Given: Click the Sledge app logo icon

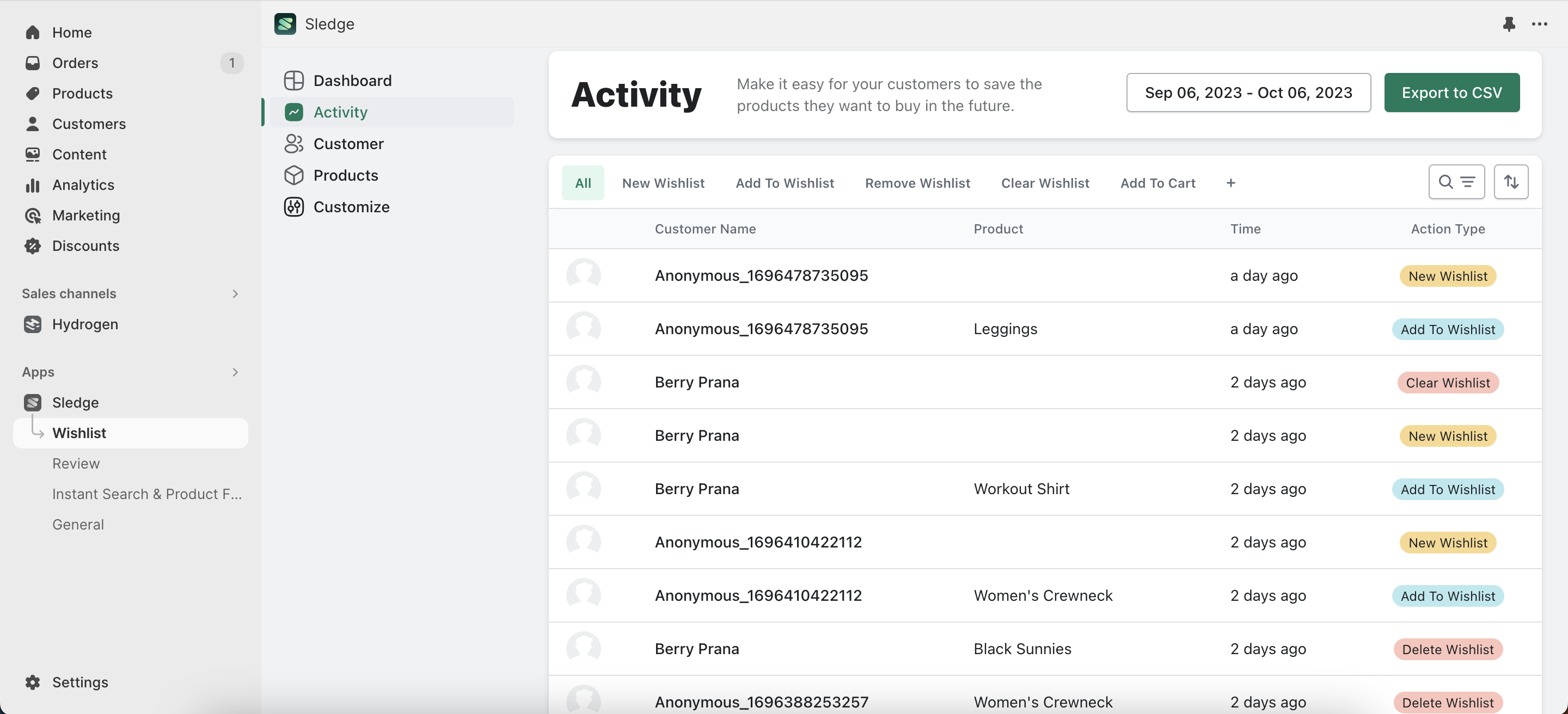Looking at the screenshot, I should (x=285, y=24).
